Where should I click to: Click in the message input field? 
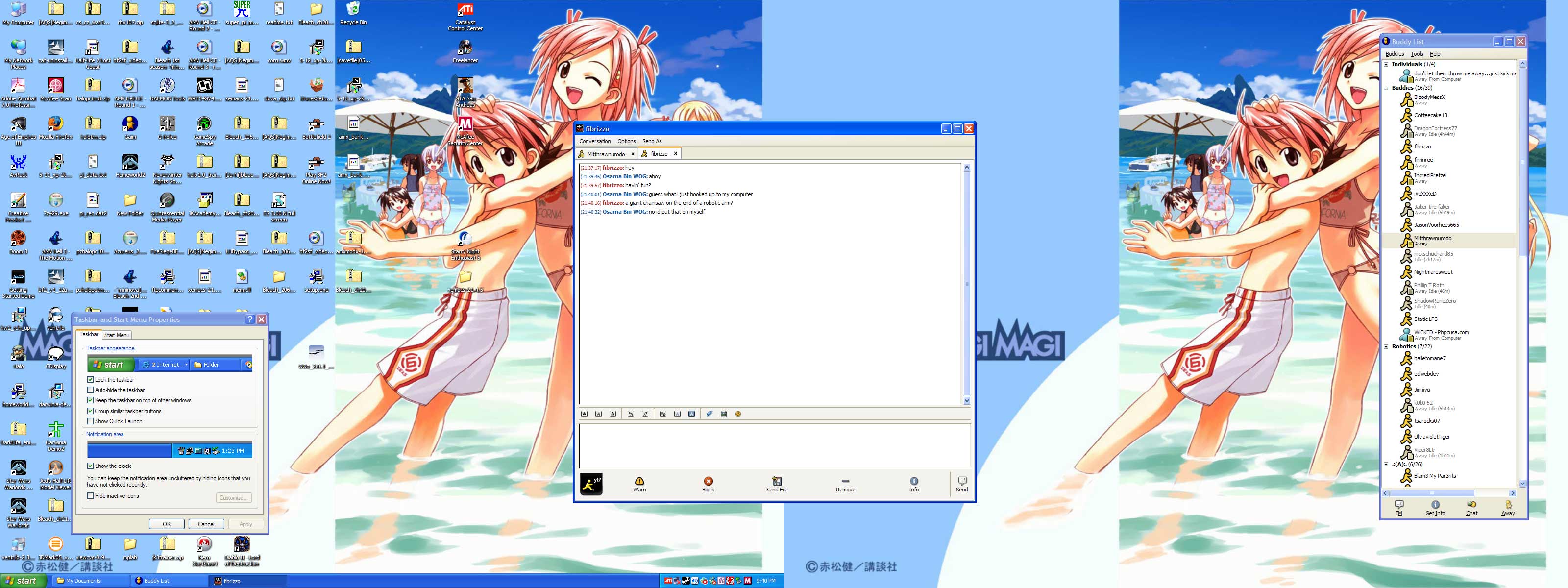click(x=774, y=446)
